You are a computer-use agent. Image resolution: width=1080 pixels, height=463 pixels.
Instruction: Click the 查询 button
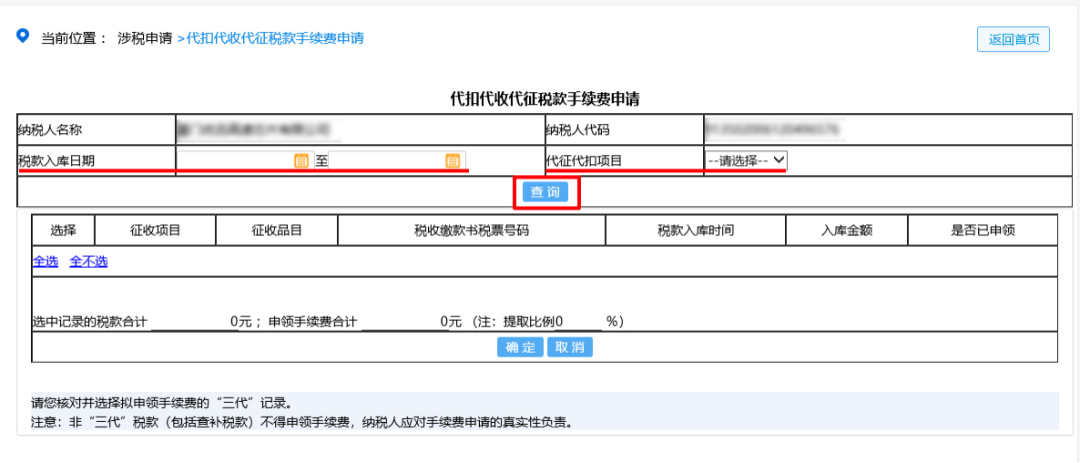point(546,192)
